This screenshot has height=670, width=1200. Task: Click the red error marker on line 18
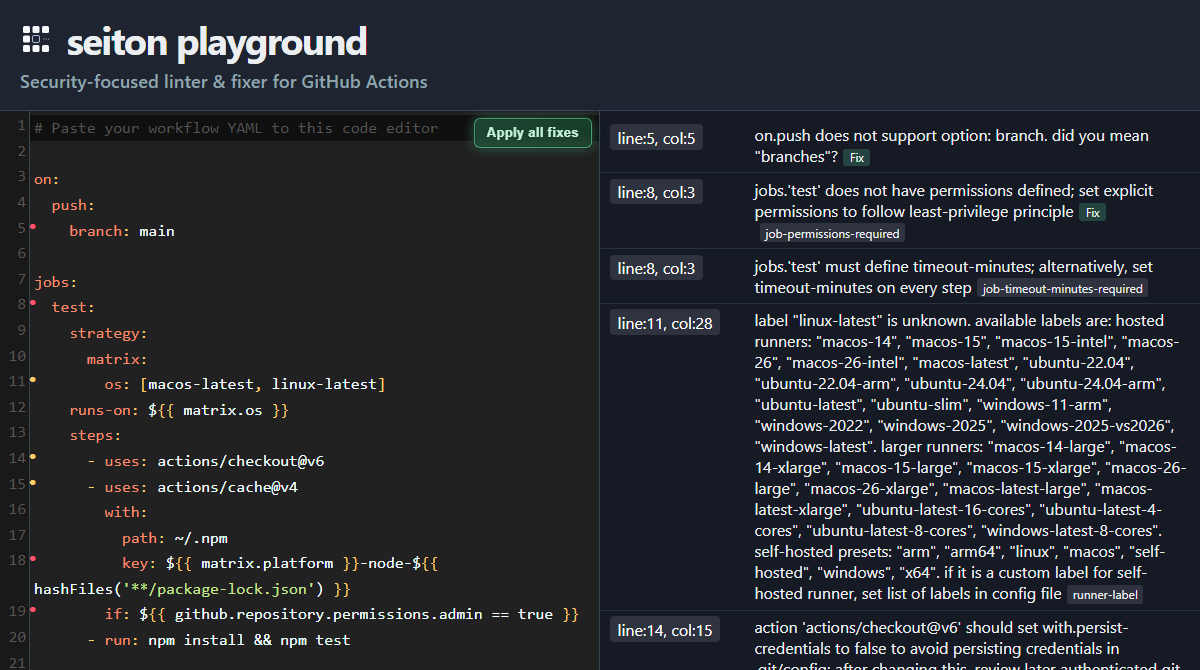coord(32,558)
